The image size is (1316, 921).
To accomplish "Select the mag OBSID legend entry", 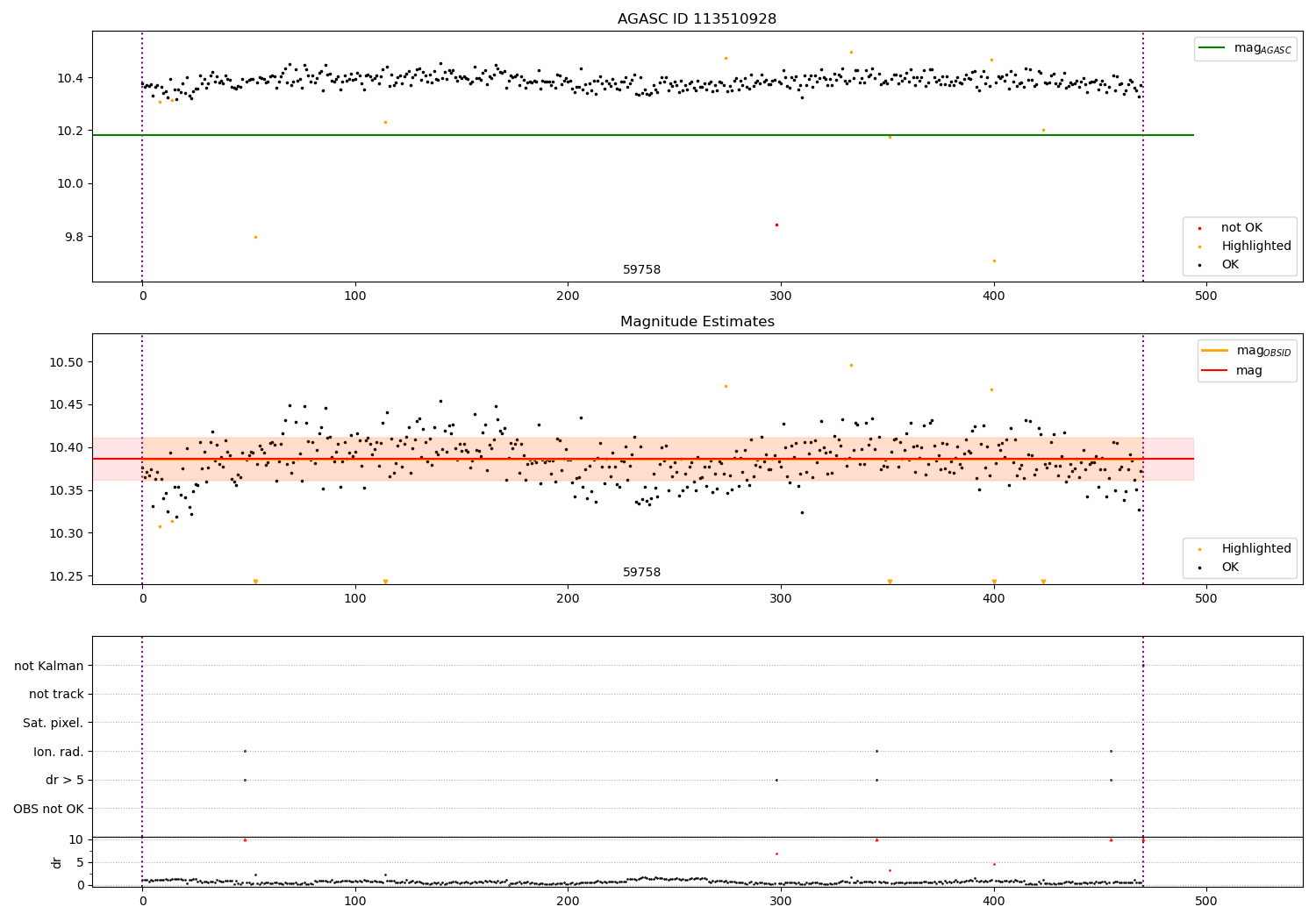I will coord(1248,351).
